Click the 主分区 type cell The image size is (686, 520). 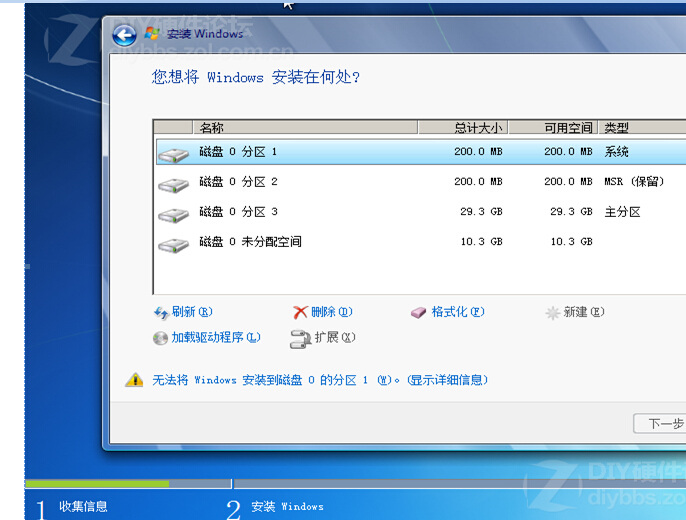622,212
